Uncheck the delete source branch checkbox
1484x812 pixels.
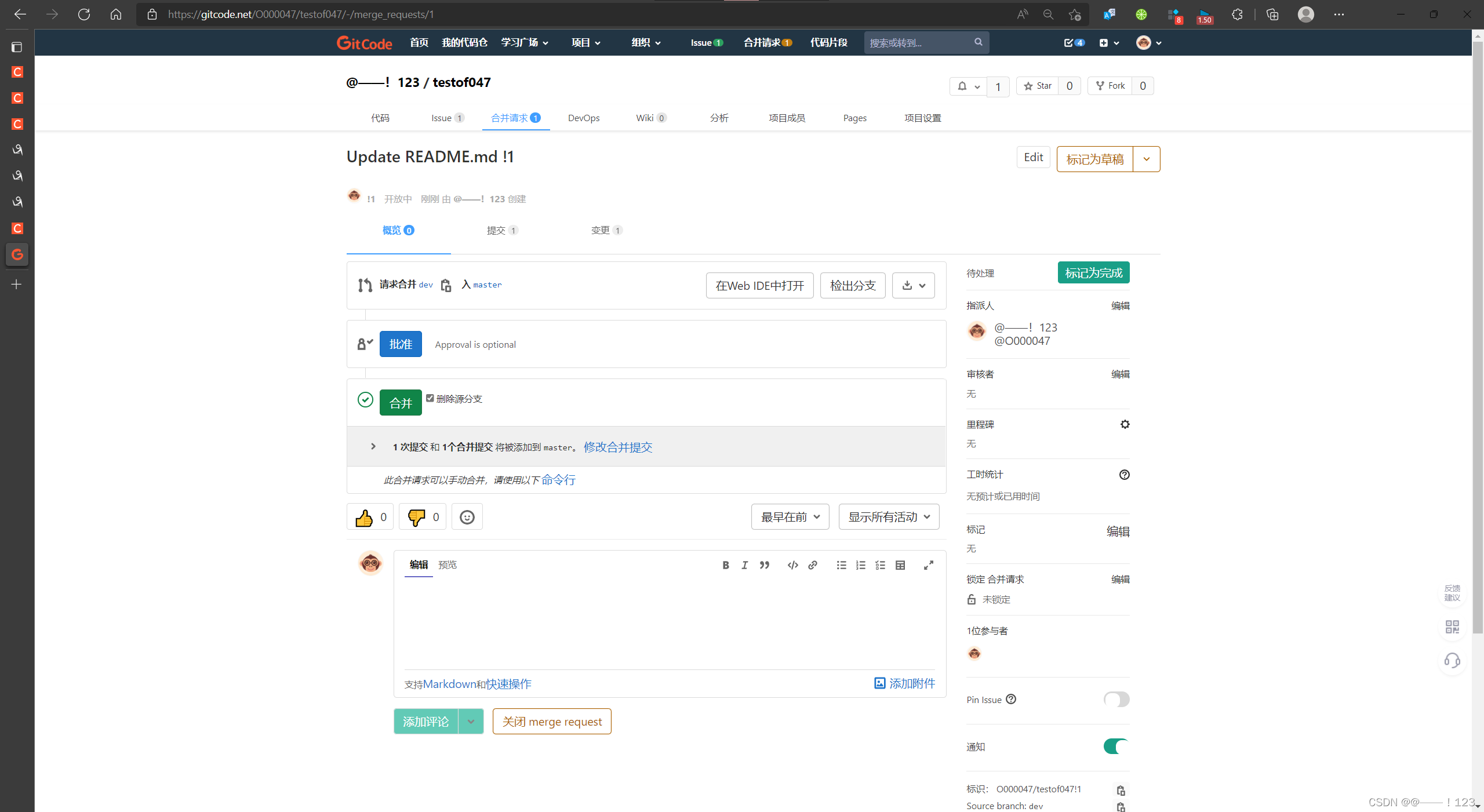[x=430, y=398]
